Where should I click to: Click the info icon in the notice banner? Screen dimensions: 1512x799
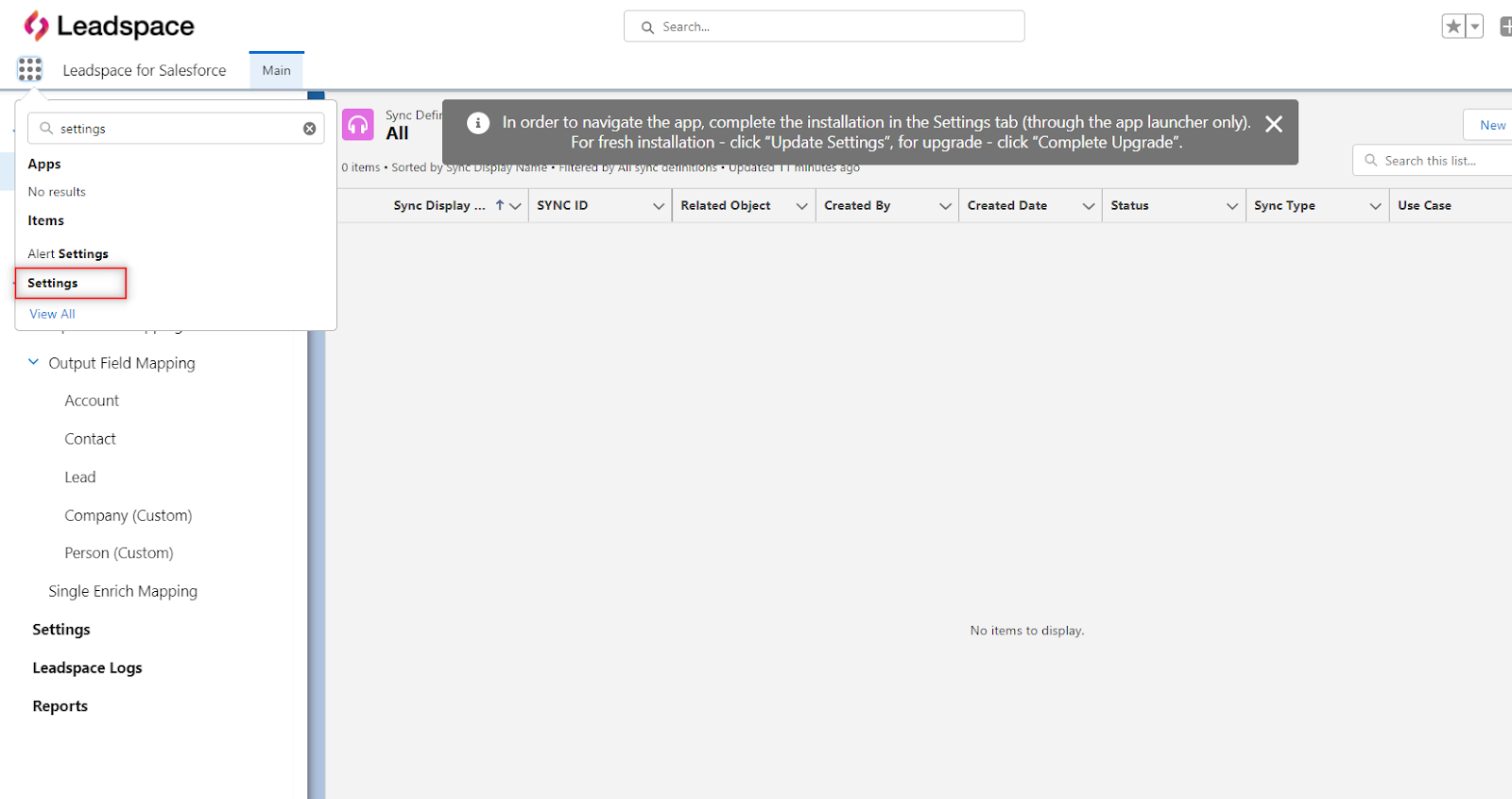point(478,123)
